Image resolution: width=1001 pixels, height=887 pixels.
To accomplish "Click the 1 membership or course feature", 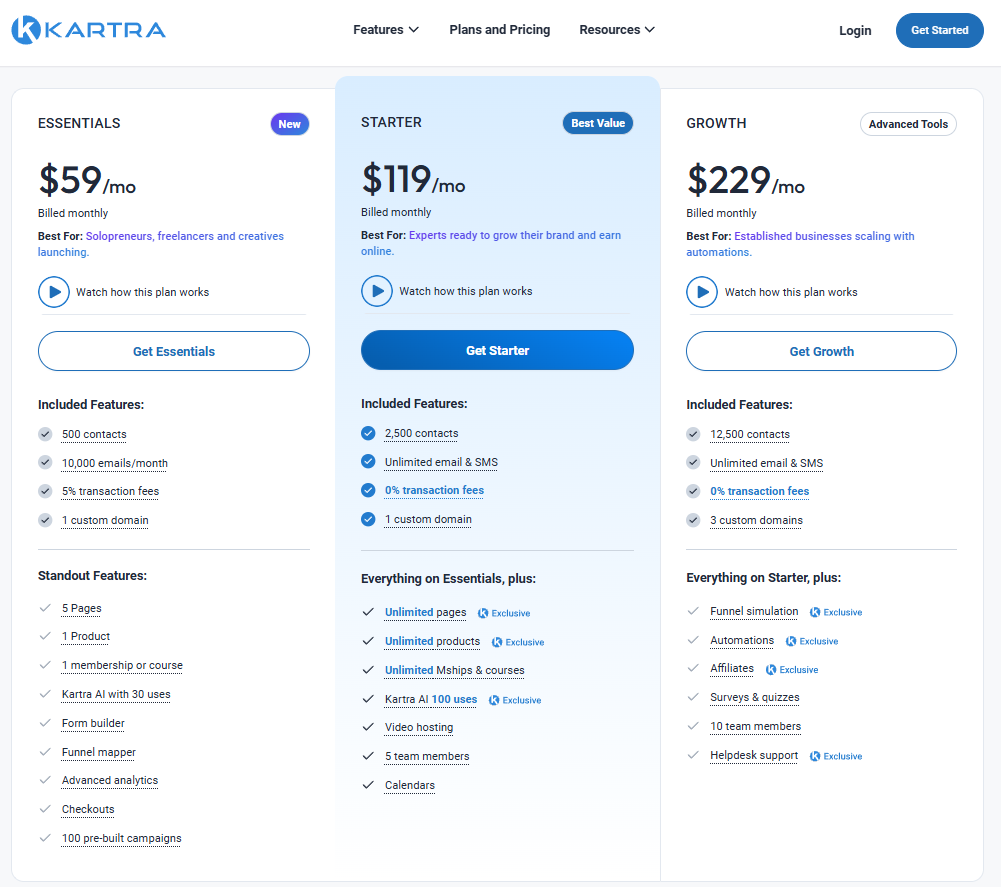I will (x=122, y=665).
